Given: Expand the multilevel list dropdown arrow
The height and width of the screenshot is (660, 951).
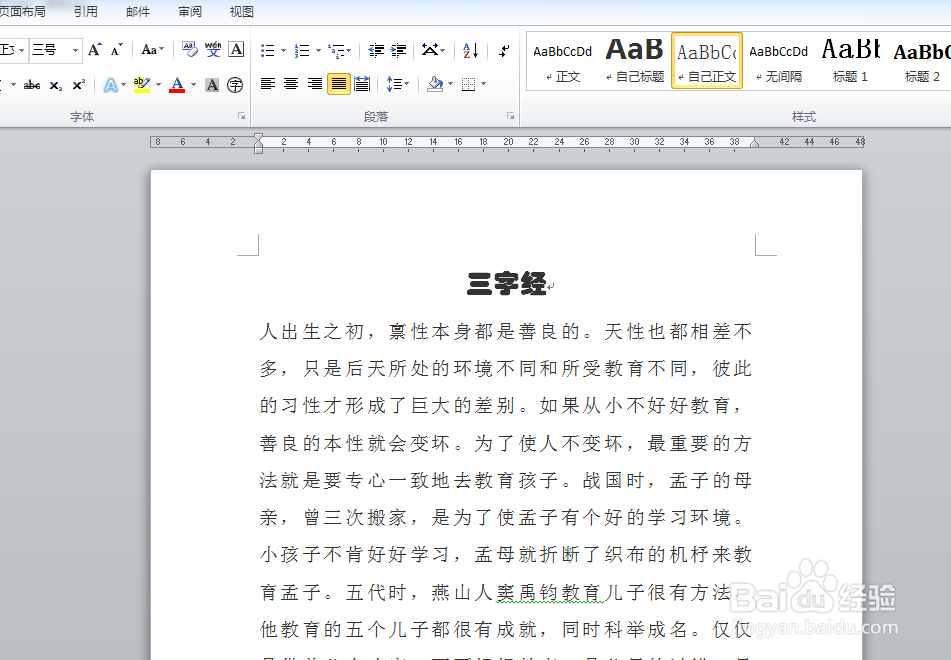Looking at the screenshot, I should point(349,51).
